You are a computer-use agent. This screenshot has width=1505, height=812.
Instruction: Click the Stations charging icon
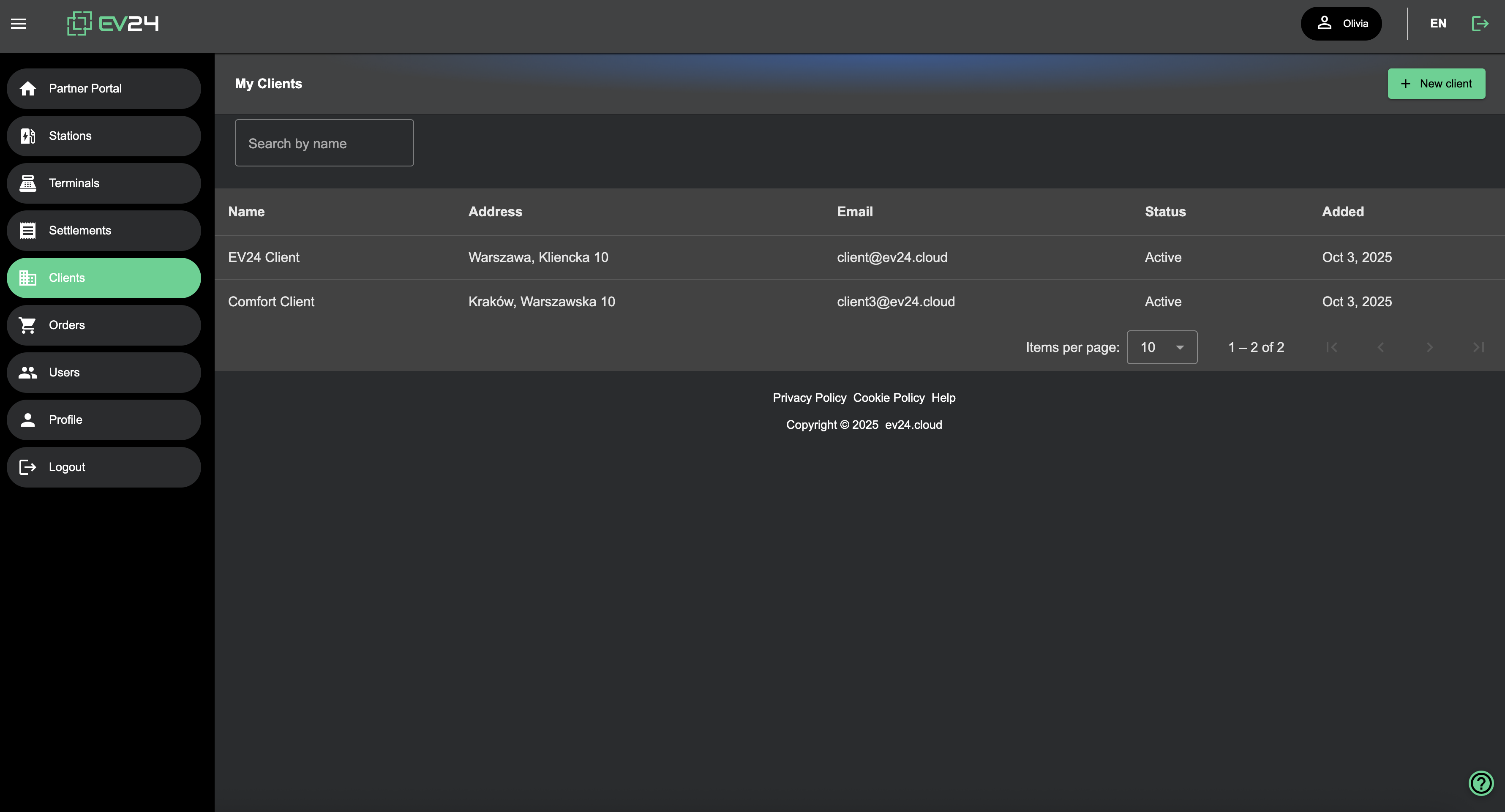tap(27, 136)
